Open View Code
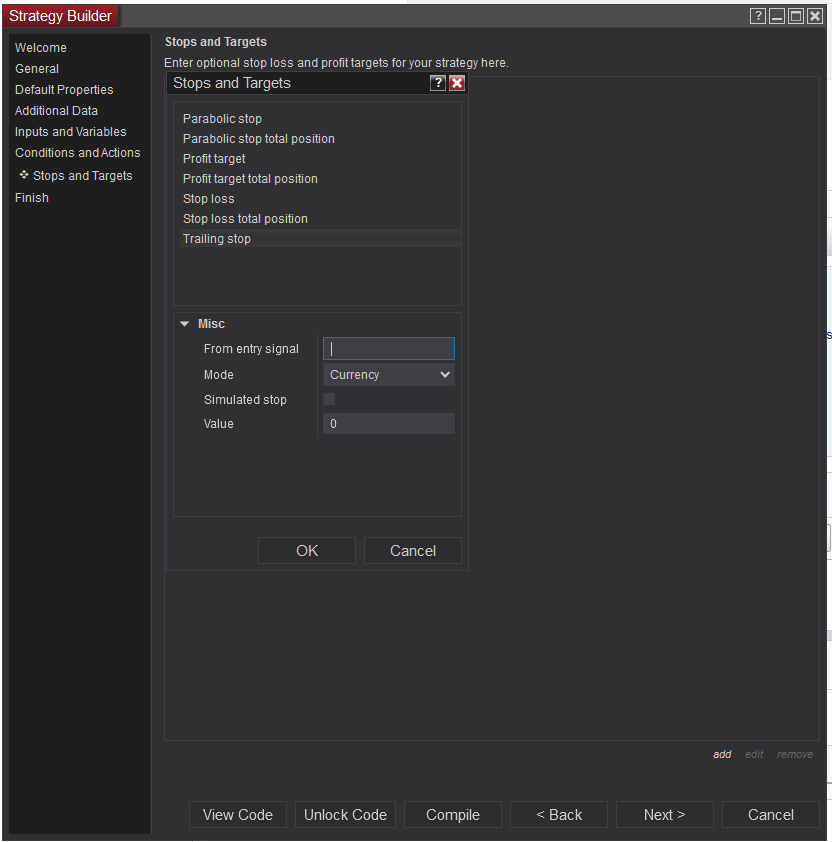832x842 pixels. tap(238, 815)
